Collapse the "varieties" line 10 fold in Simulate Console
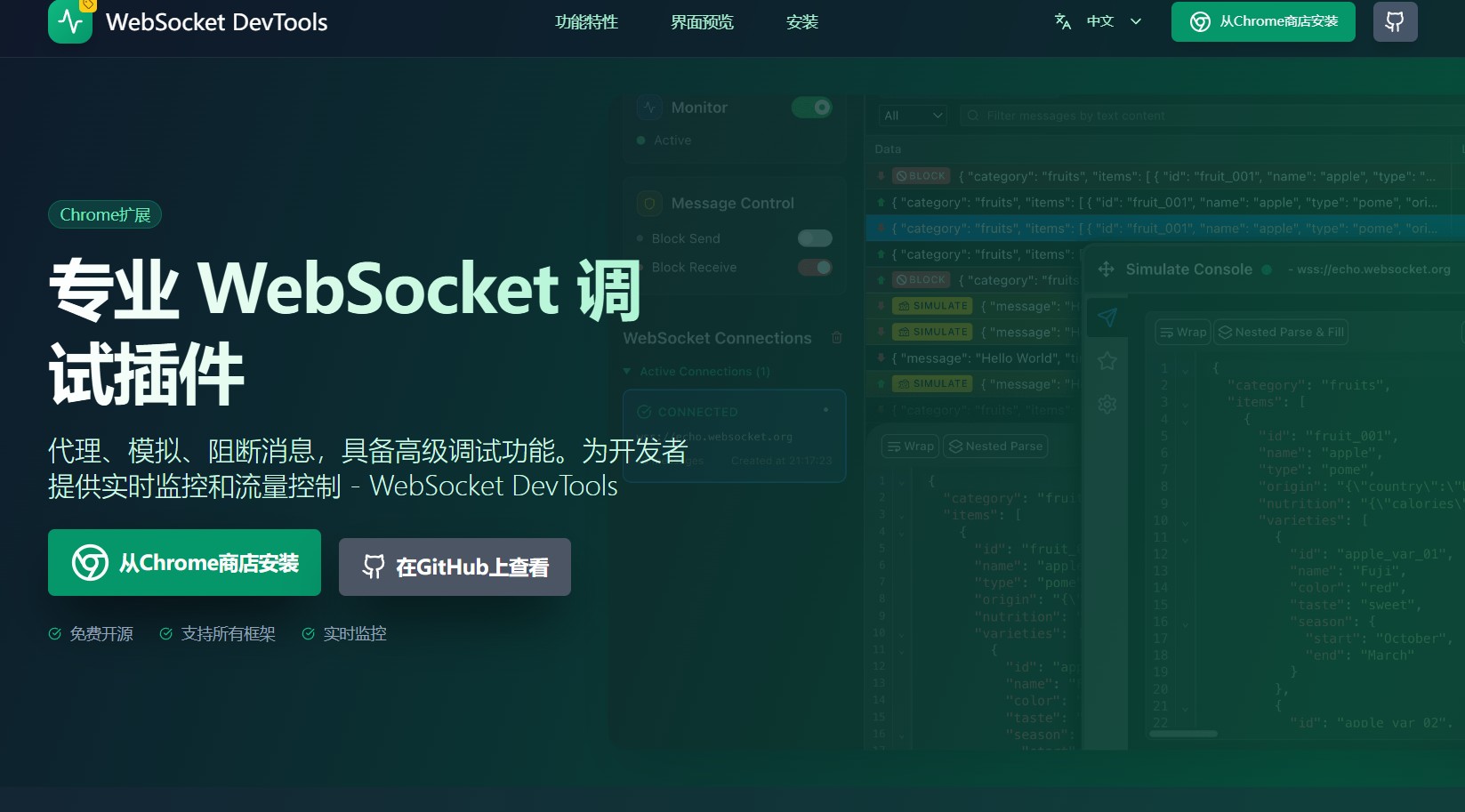Screen dimensions: 1465x812 click(x=1185, y=521)
